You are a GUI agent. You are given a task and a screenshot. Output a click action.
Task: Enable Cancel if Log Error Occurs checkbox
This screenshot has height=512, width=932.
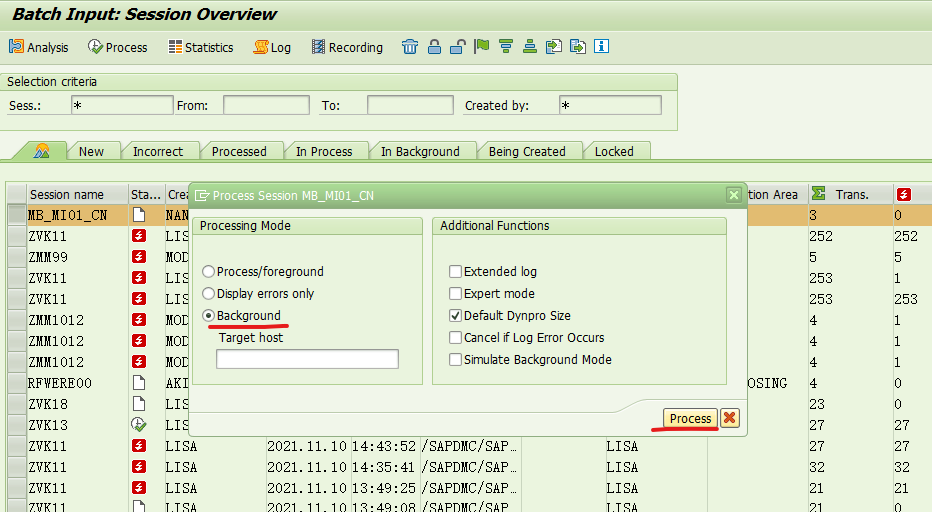[455, 338]
